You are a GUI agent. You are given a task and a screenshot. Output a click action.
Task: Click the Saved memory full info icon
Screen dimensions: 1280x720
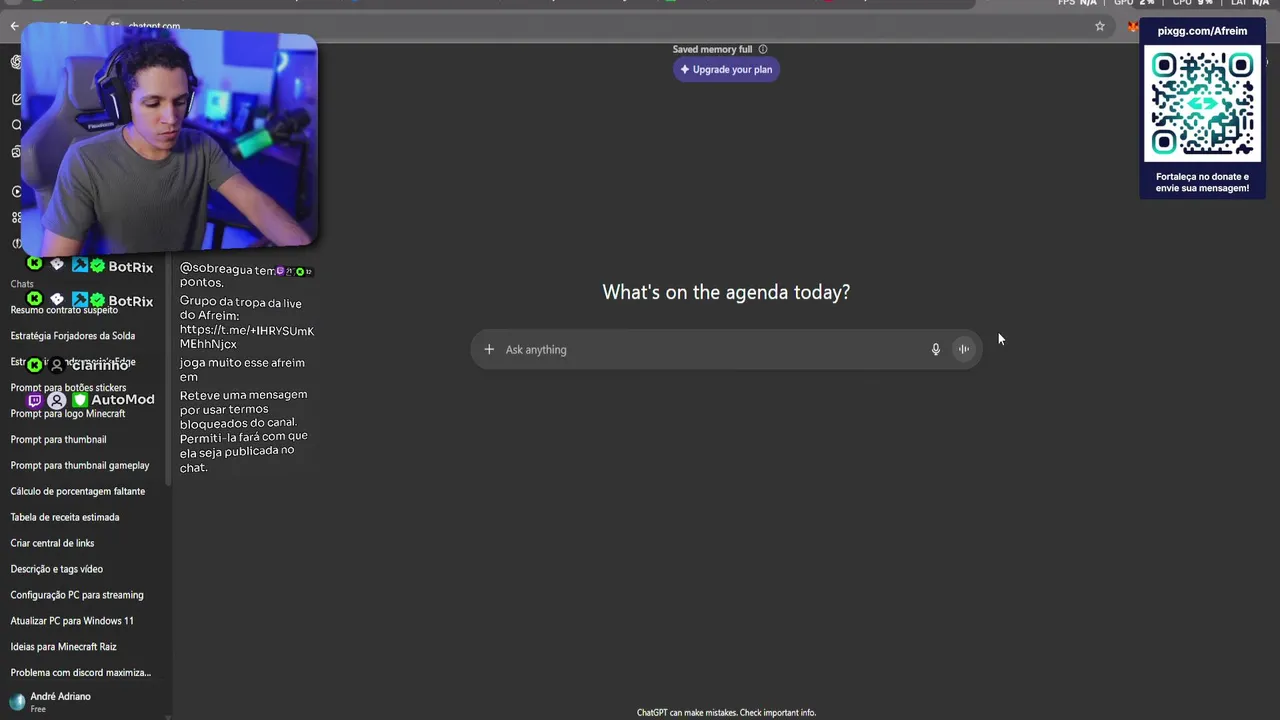point(763,49)
